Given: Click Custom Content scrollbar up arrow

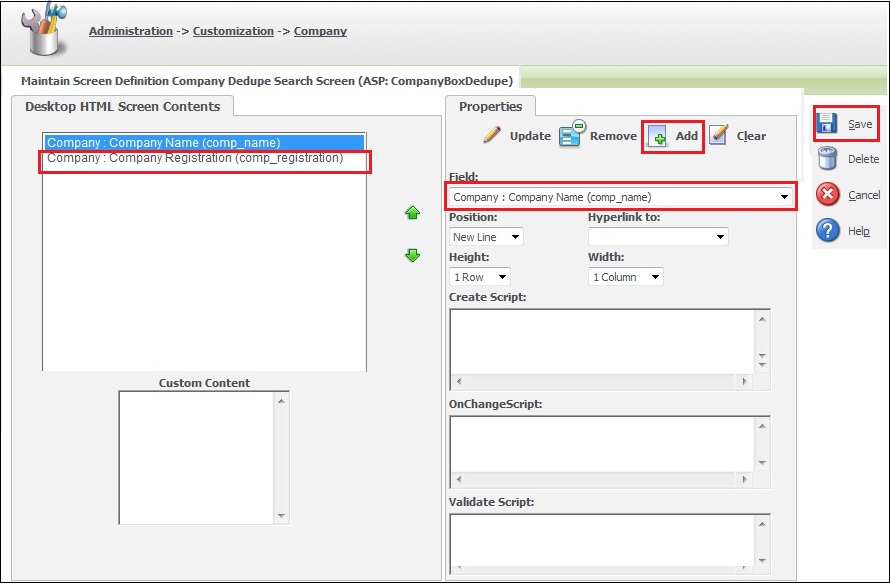Looking at the screenshot, I should tap(282, 401).
